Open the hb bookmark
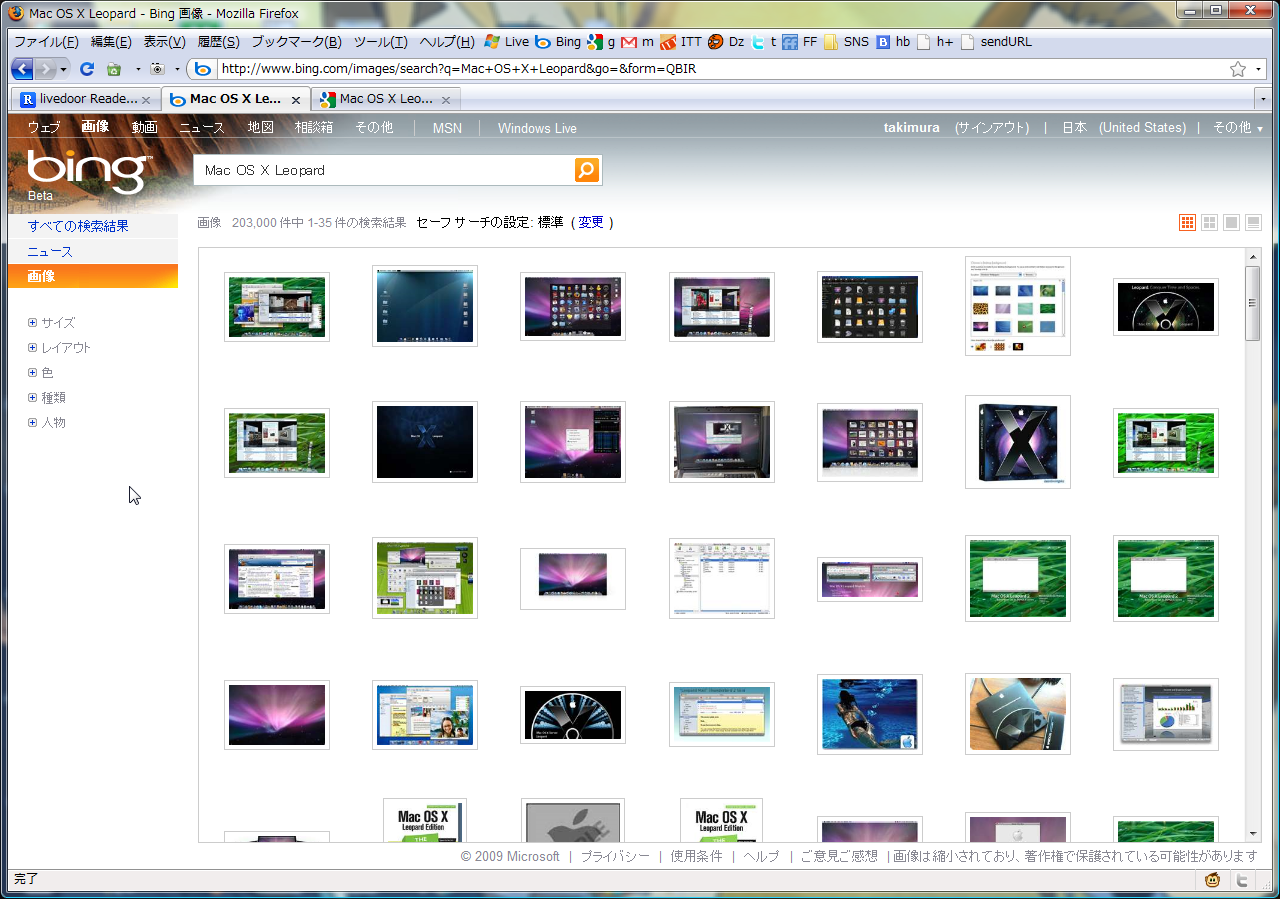Screen dimensions: 1280x899 [893, 42]
